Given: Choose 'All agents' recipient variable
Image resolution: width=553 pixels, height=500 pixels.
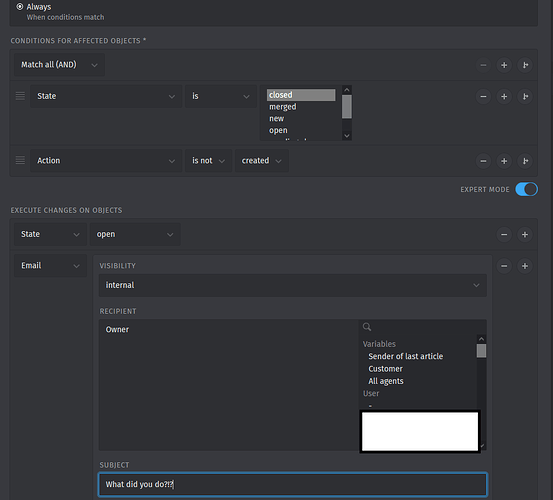Looking at the screenshot, I should pos(385,381).
